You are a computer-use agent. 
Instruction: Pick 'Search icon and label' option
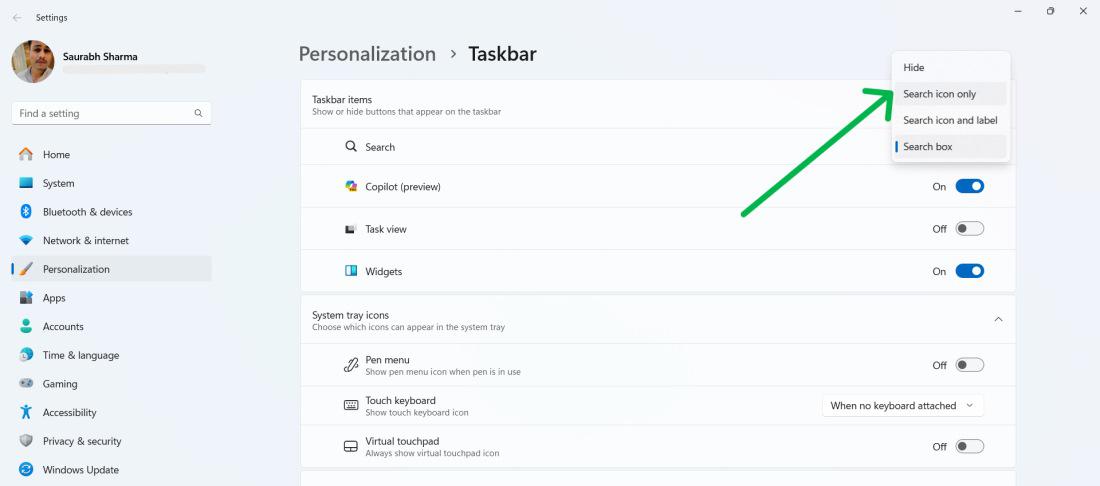tap(950, 120)
